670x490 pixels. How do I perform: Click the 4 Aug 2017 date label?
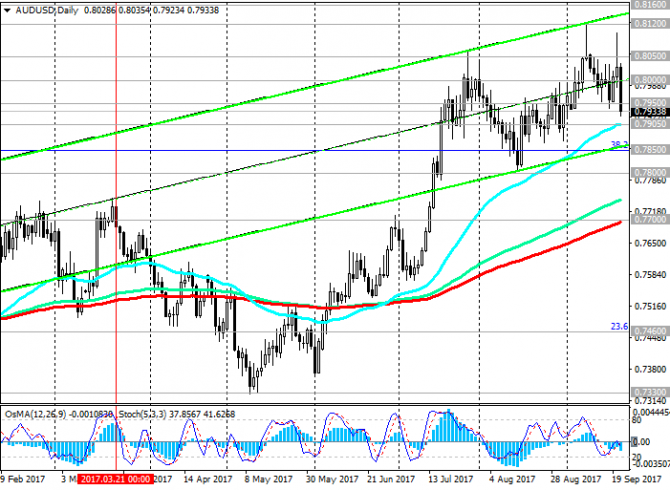point(512,479)
